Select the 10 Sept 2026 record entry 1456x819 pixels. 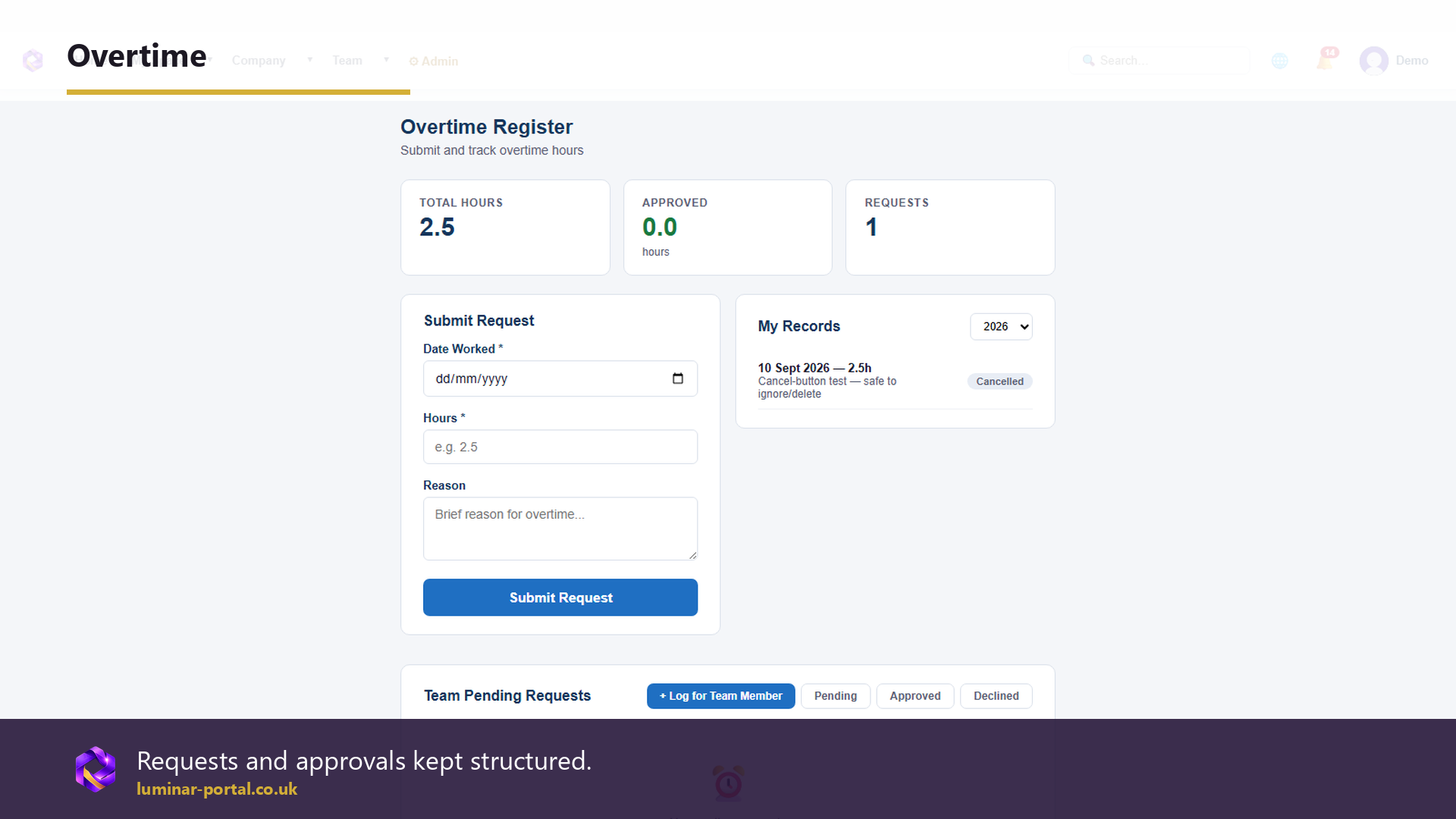(895, 381)
